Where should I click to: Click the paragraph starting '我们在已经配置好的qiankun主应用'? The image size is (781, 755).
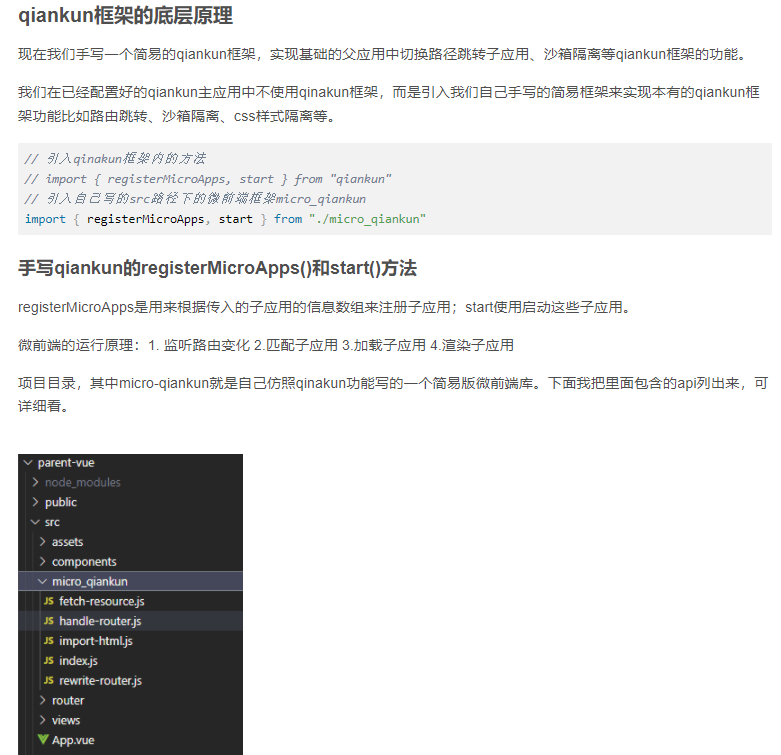pyautogui.click(x=389, y=104)
